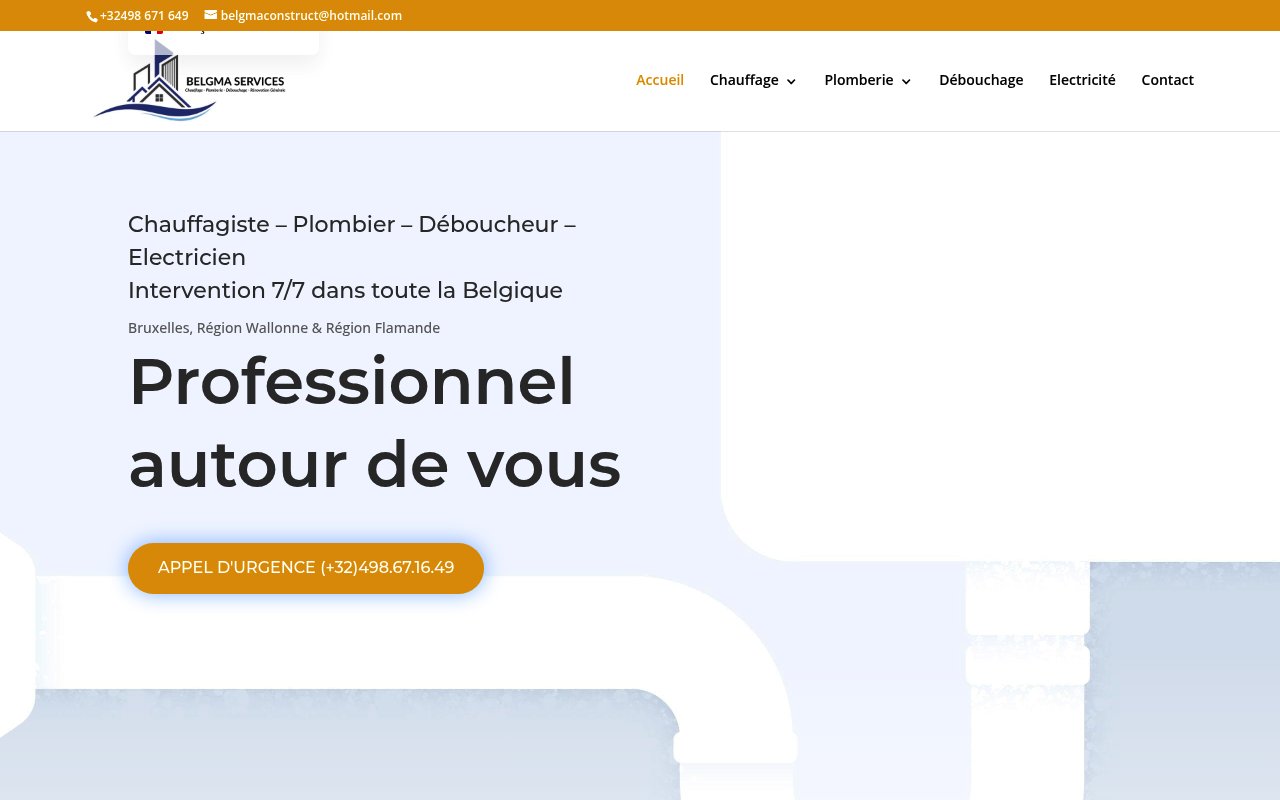Click the "Intervention 7/7 dans toute la Belgique" line
This screenshot has width=1280, height=800.
point(345,290)
